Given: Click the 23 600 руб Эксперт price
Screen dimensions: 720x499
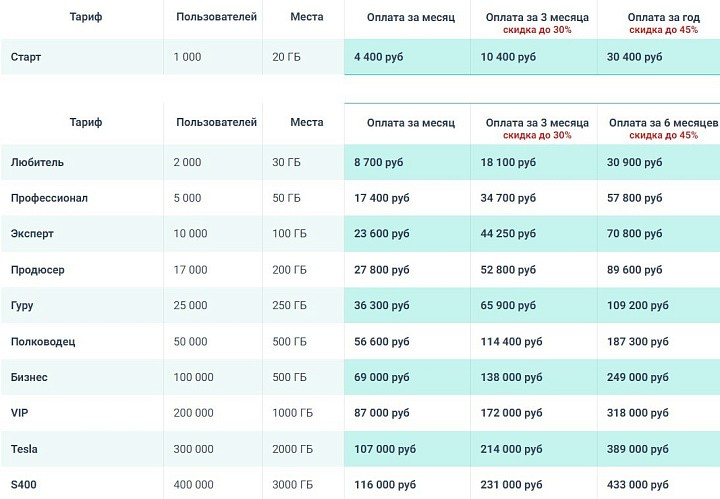Looking at the screenshot, I should pos(382,234).
